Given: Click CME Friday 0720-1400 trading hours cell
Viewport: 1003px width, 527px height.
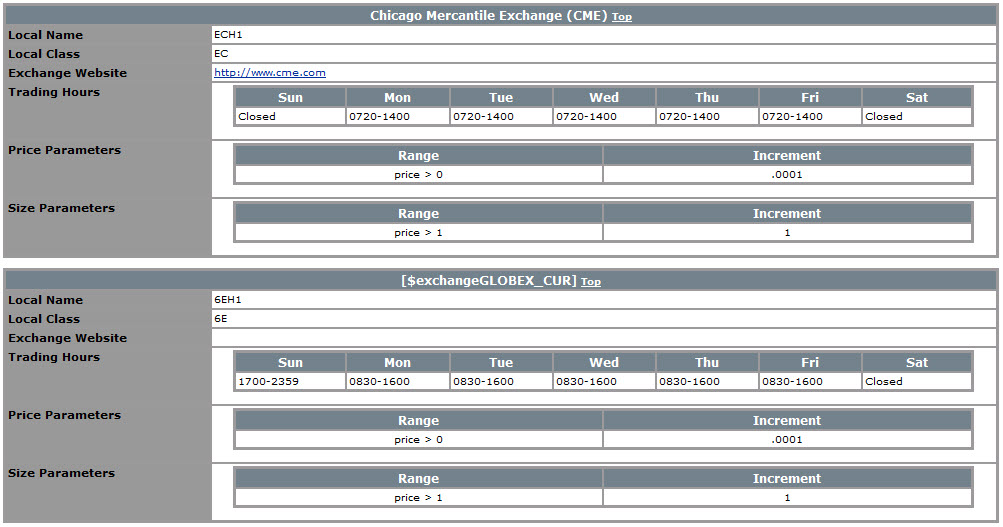Looking at the screenshot, I should 810,116.
